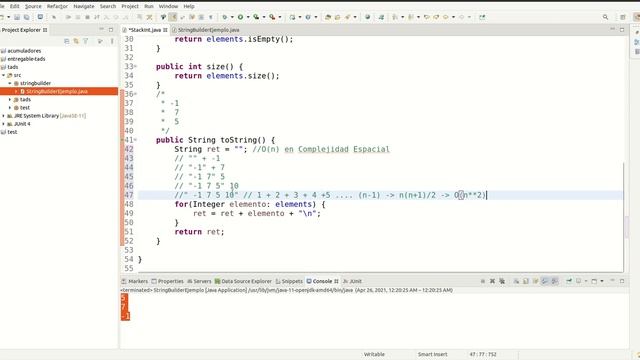Switch to the Data Source Explorer tab

tap(243, 281)
